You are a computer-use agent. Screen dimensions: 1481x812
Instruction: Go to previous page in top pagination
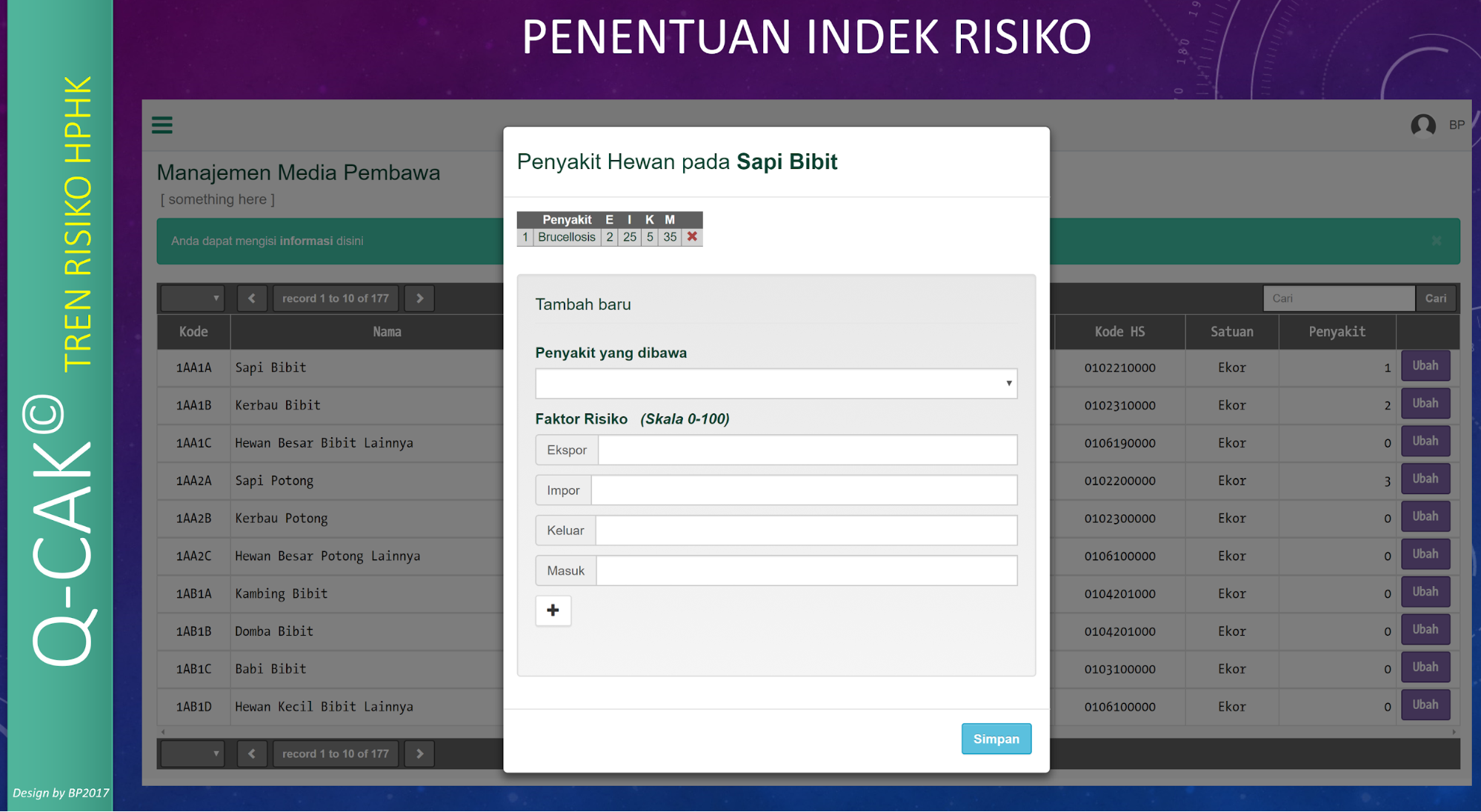[252, 299]
